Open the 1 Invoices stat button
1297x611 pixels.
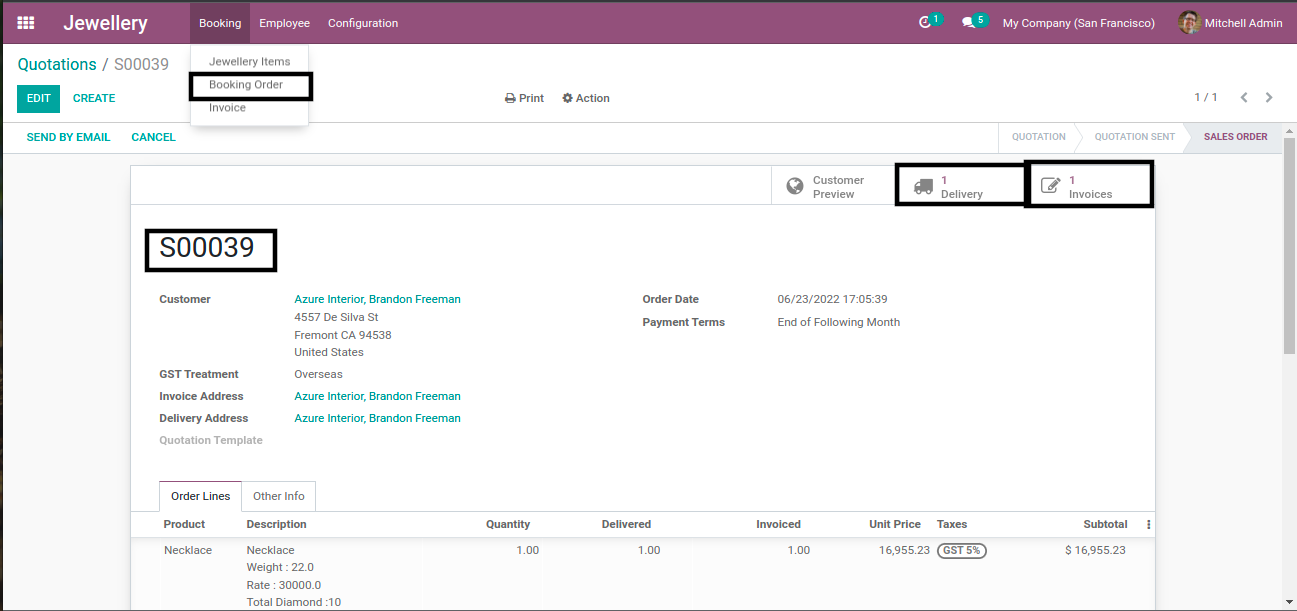coord(1090,187)
